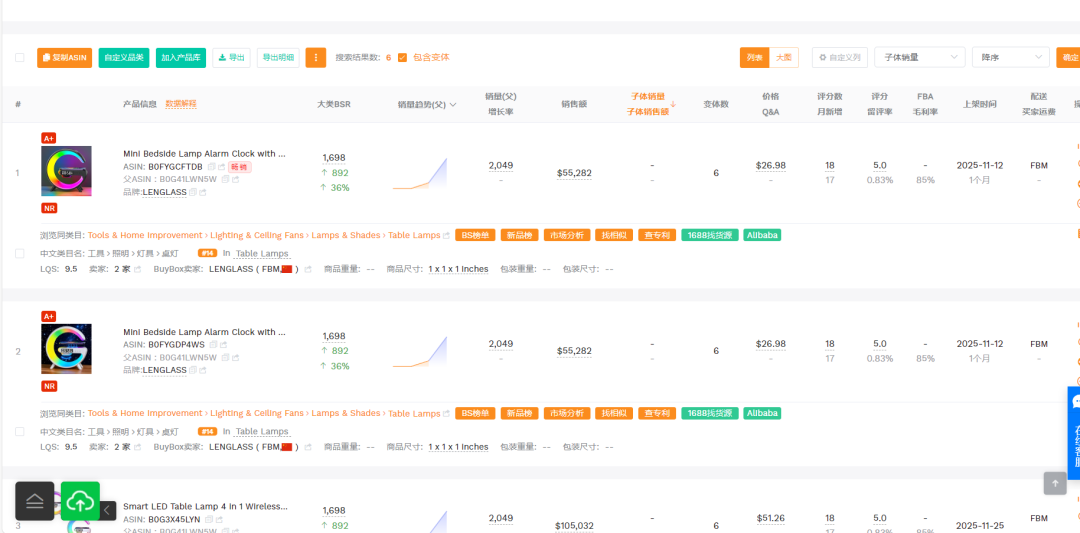Open the 数据解释 link in header

click(x=181, y=104)
